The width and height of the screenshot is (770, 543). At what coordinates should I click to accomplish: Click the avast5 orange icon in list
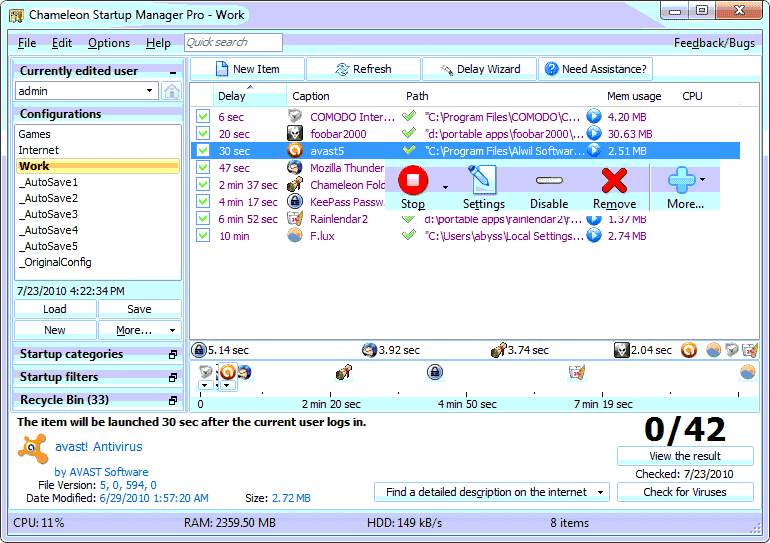pyautogui.click(x=295, y=150)
